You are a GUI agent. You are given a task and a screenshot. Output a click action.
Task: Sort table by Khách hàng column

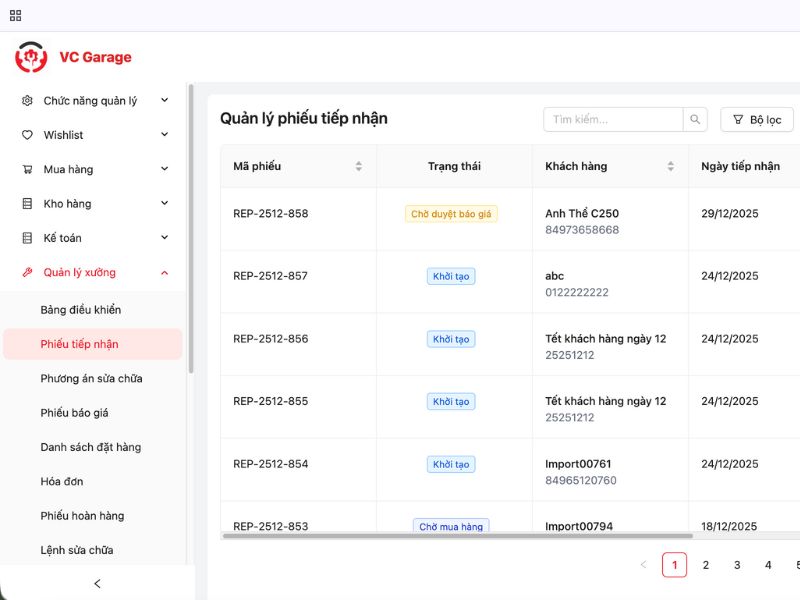[670, 166]
